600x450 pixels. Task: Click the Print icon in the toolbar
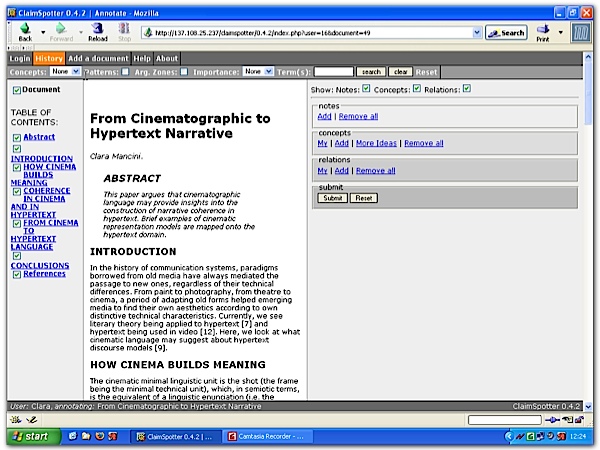[543, 29]
